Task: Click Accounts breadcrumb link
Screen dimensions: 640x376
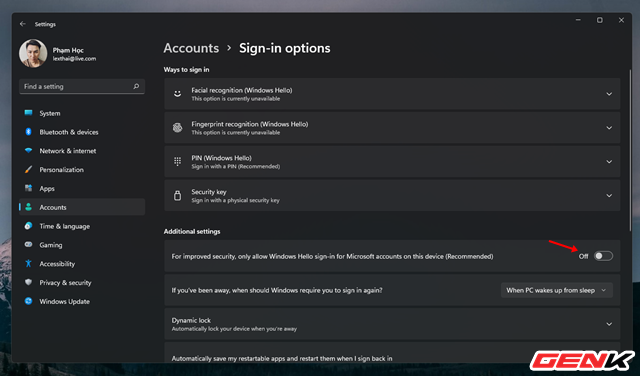Action: [x=191, y=48]
